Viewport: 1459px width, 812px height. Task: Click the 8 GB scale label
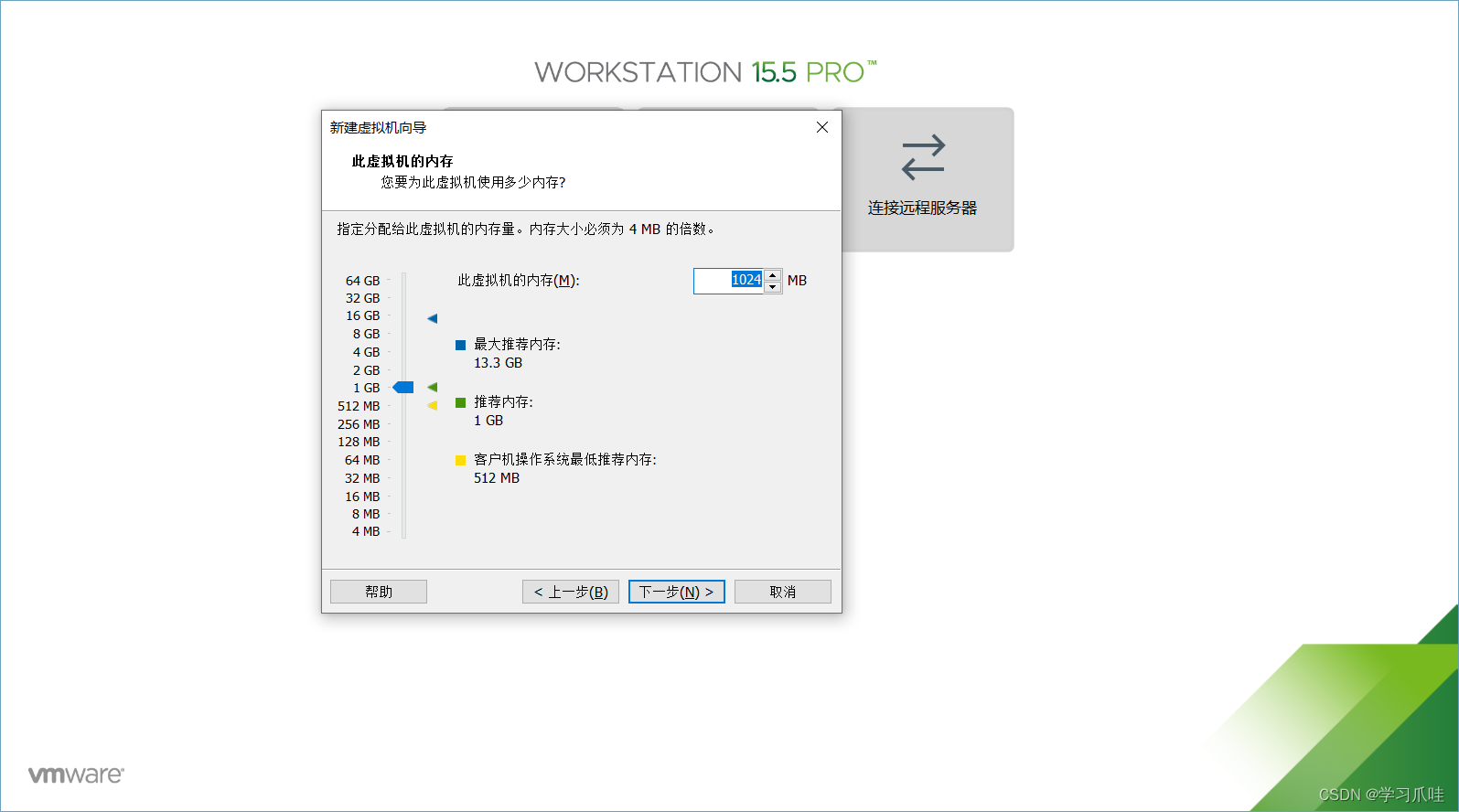tap(366, 334)
